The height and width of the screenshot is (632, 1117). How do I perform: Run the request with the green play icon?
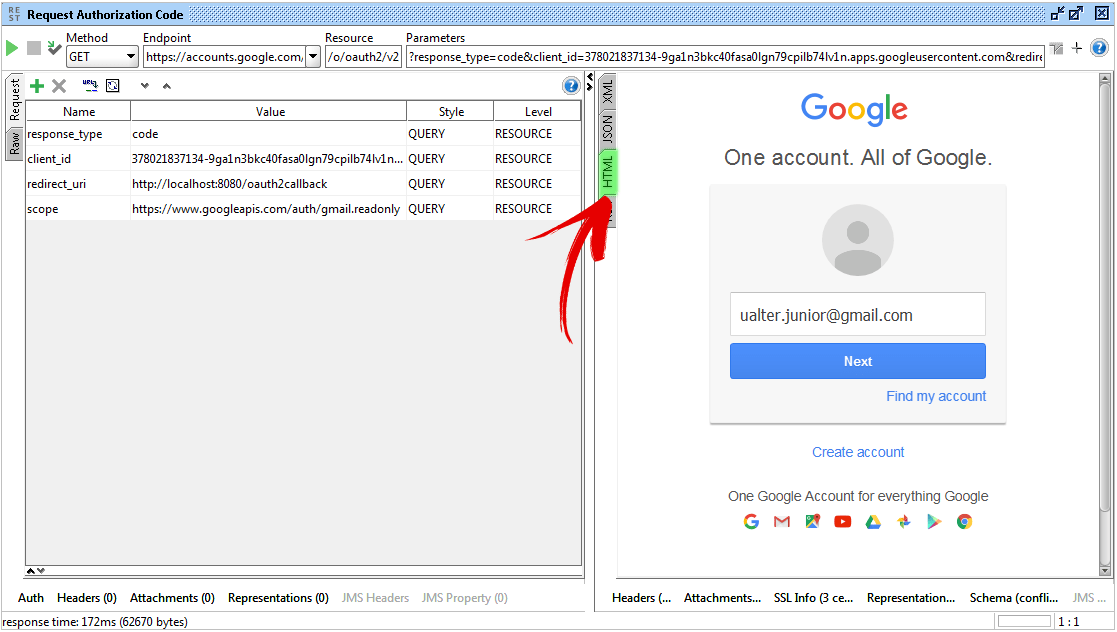(x=13, y=47)
